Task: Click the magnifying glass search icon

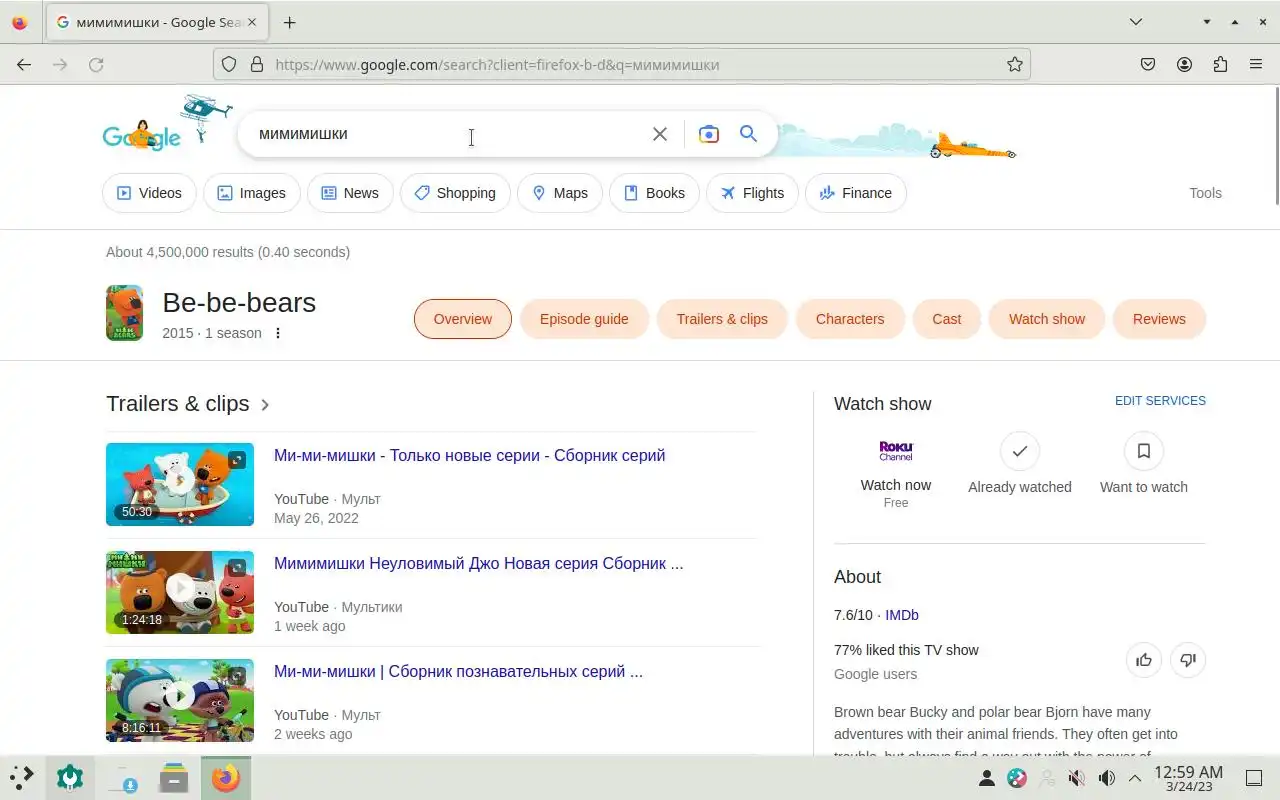Action: (x=748, y=134)
